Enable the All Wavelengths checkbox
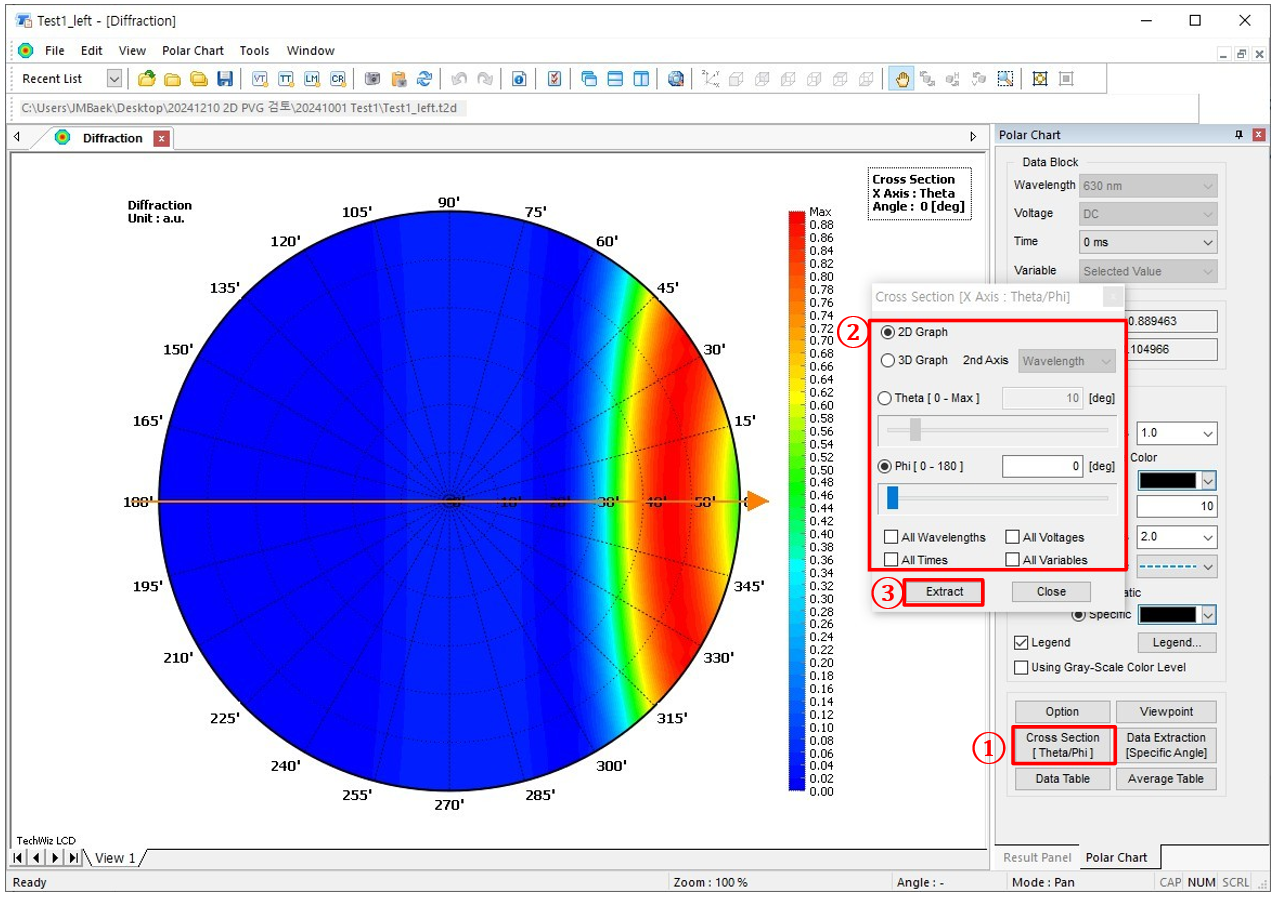This screenshot has width=1276, height=897. 891,538
